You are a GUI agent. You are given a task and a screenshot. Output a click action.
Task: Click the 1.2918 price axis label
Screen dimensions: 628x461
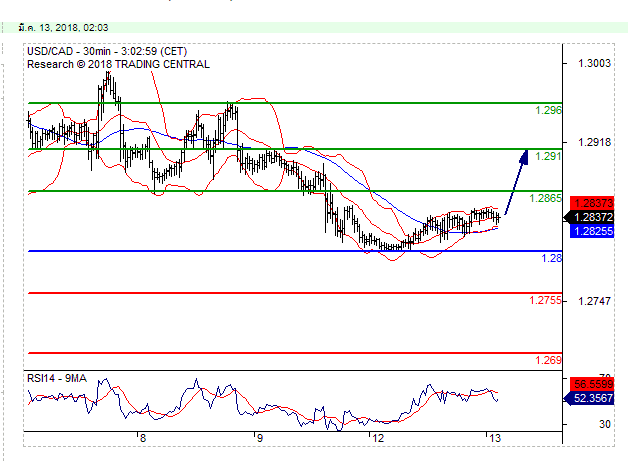coord(594,142)
